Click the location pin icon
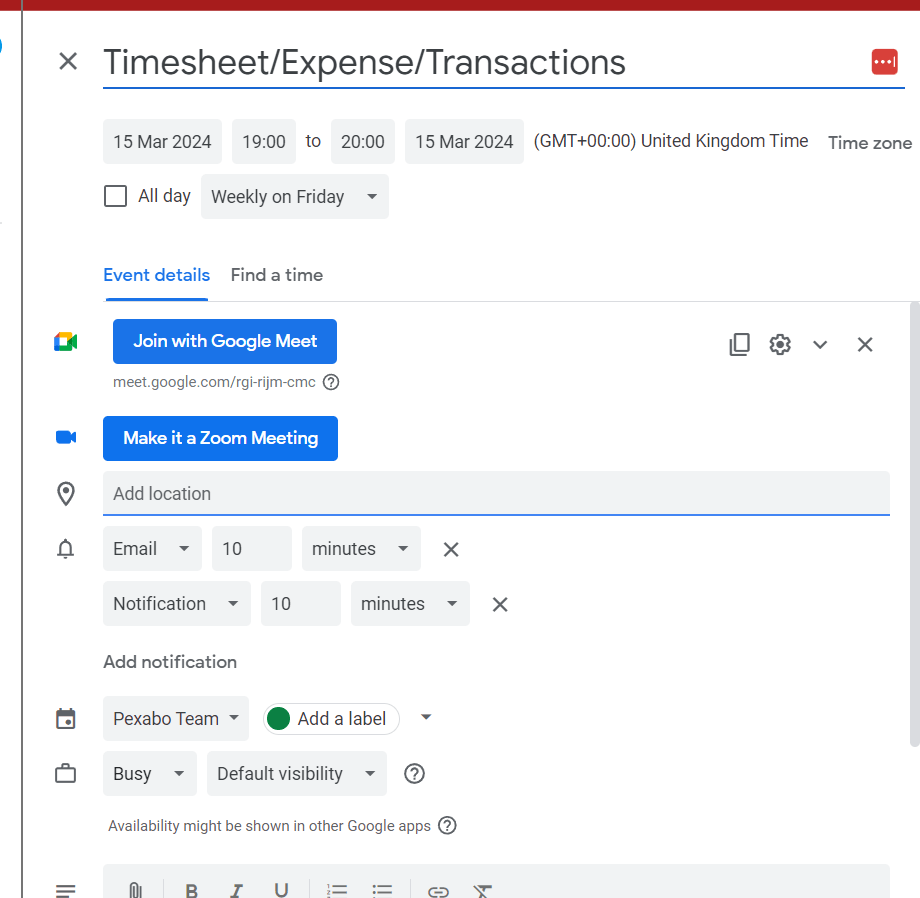The width and height of the screenshot is (920, 898). click(x=66, y=494)
